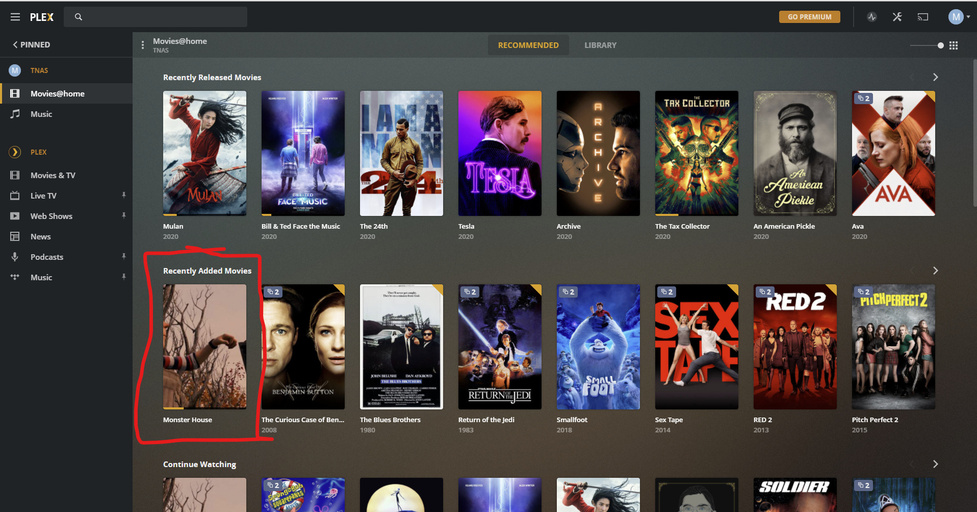Open the Cast player icon
977x512 pixels.
[x=923, y=17]
